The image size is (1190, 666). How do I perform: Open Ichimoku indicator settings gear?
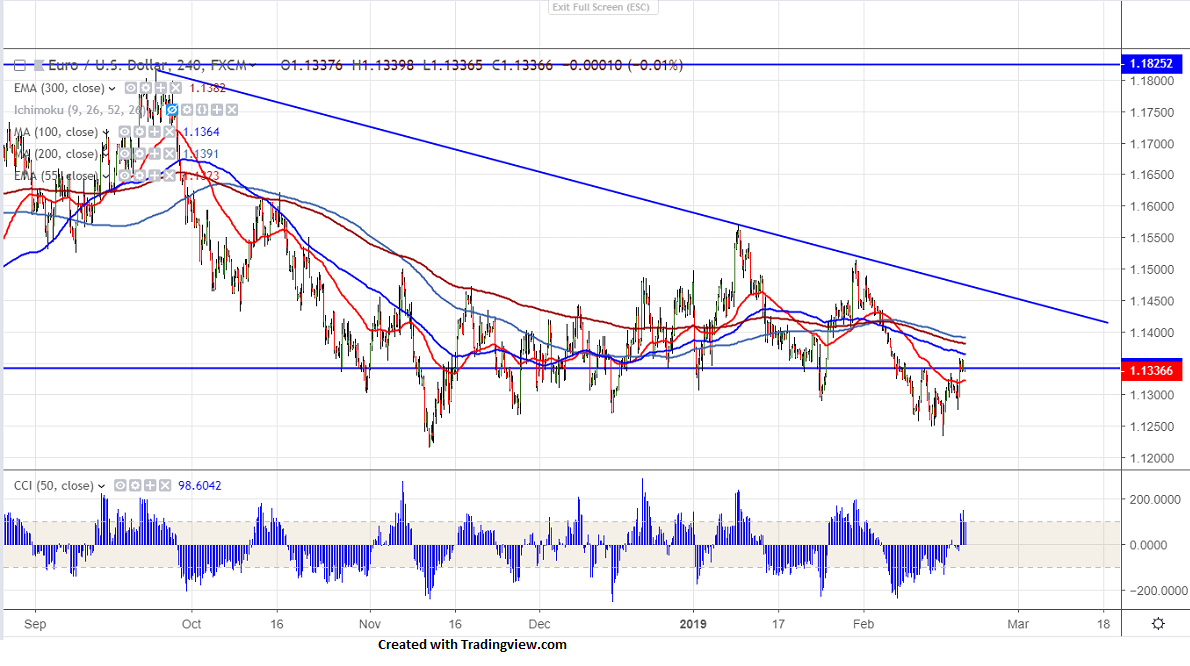click(x=187, y=110)
